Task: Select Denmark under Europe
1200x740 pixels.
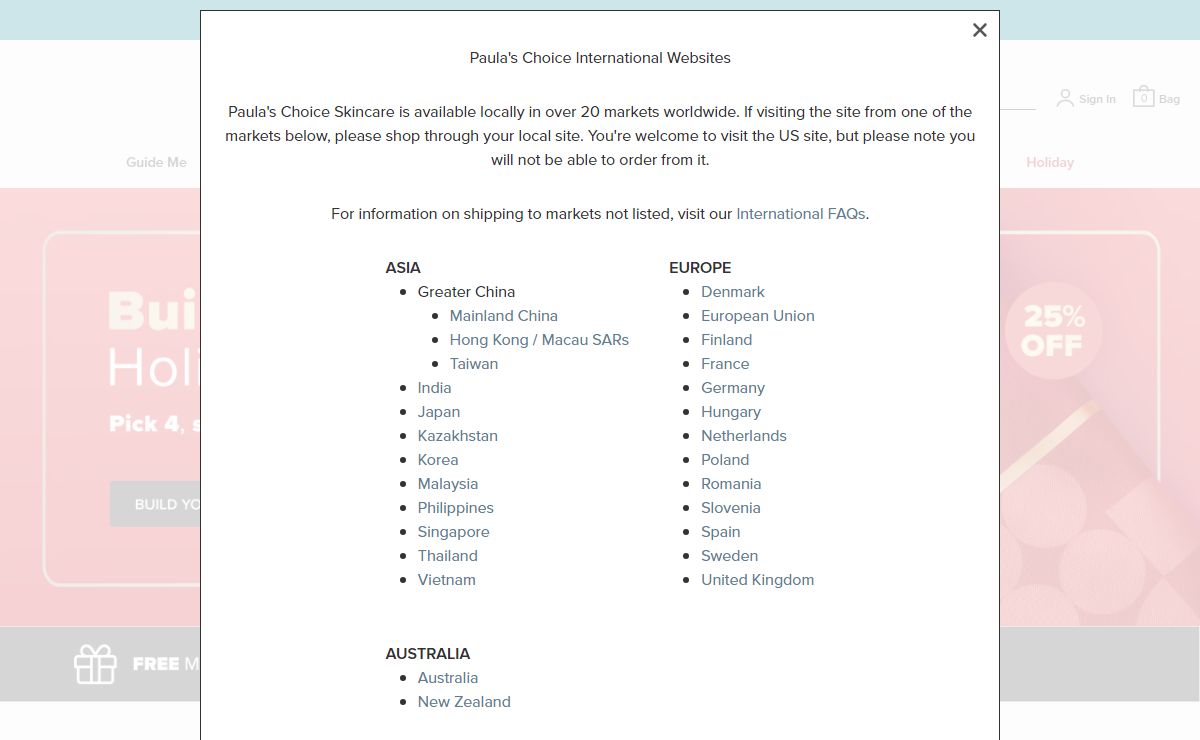Action: coord(733,292)
